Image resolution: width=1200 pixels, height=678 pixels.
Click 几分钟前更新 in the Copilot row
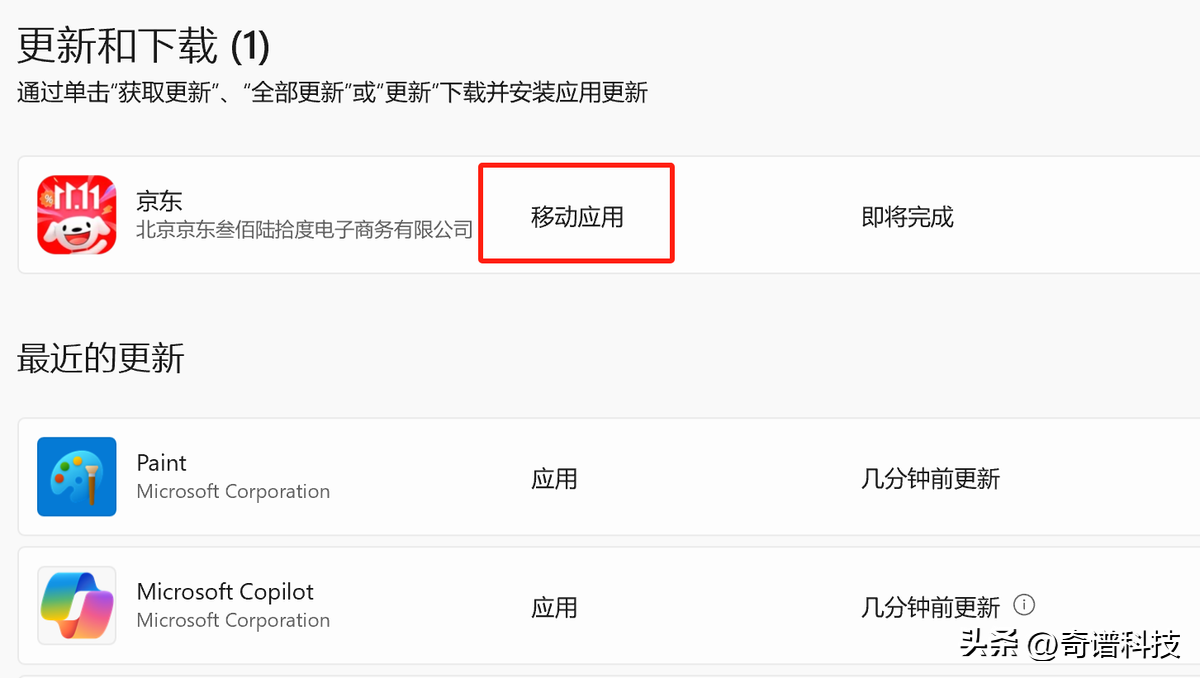point(930,607)
